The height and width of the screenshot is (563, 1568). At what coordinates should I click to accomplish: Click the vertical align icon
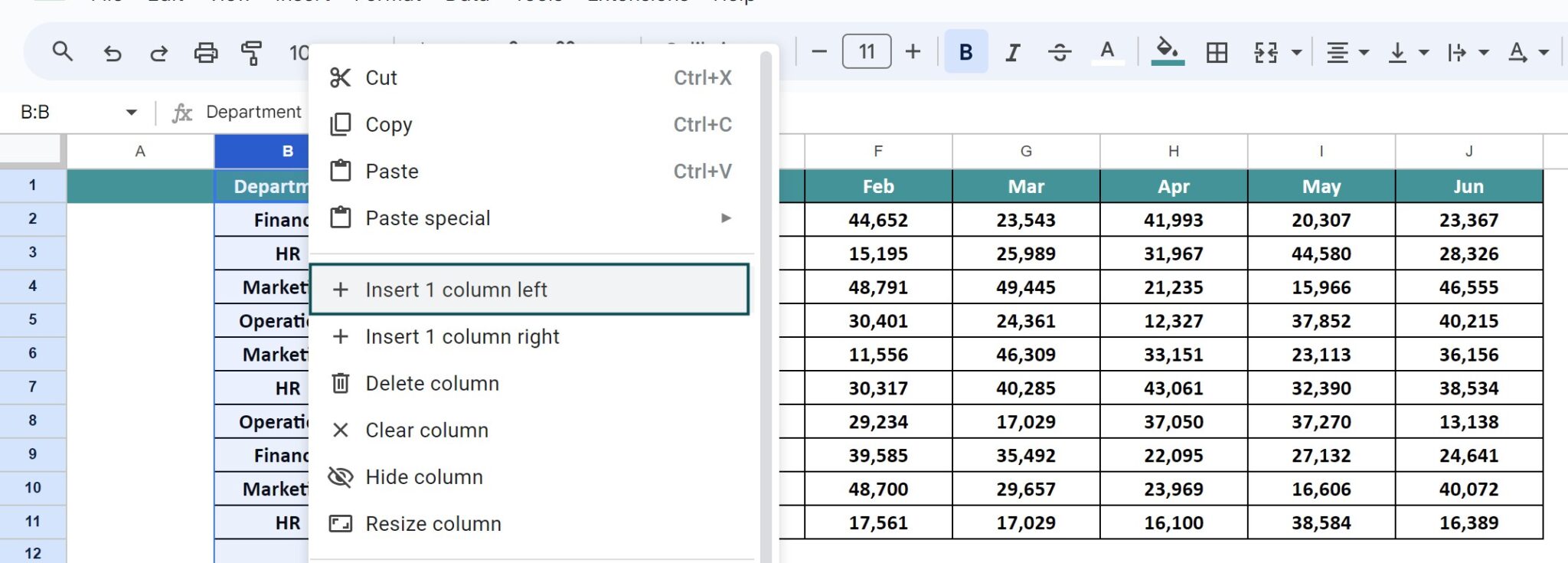[x=1397, y=53]
